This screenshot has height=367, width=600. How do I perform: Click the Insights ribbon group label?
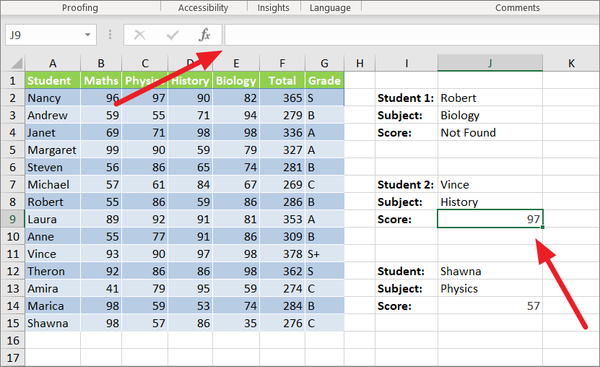tap(273, 8)
